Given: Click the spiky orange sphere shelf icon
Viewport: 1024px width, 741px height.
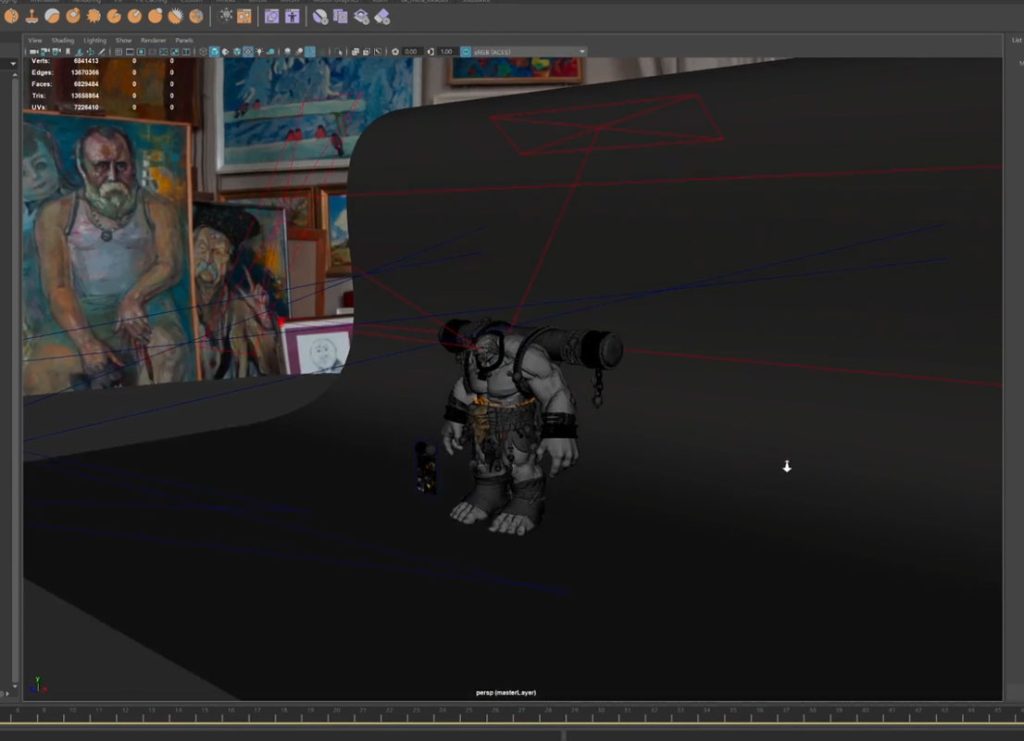Looking at the screenshot, I should pos(93,16).
